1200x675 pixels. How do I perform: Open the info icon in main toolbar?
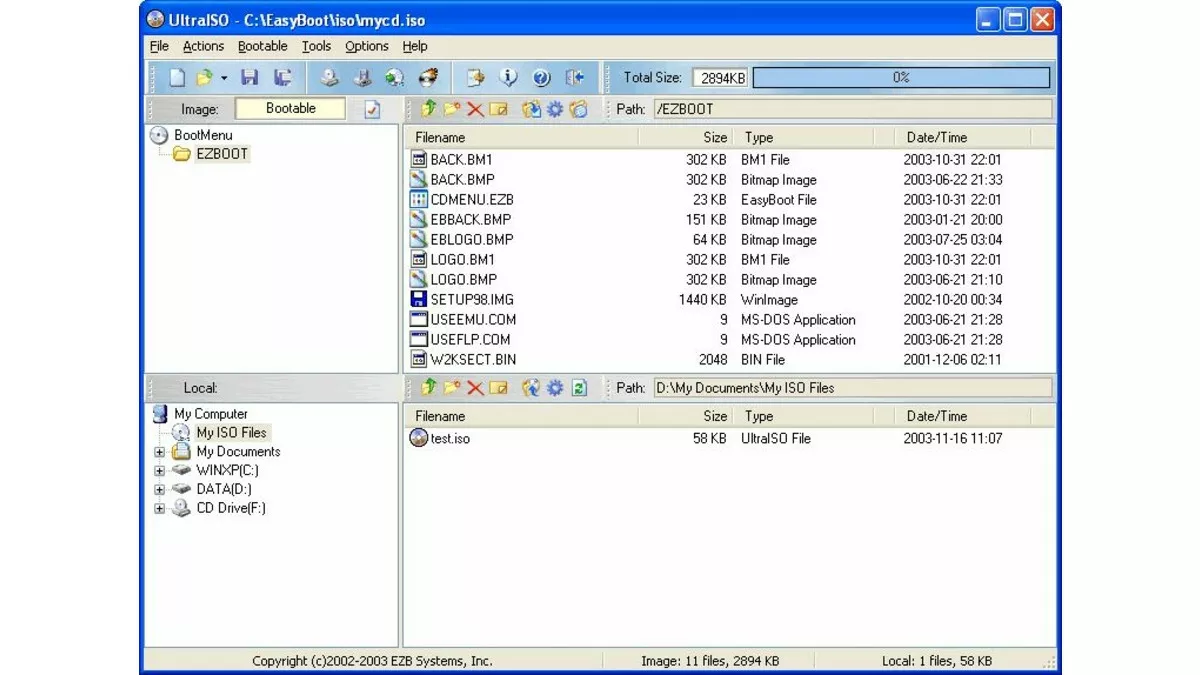508,78
